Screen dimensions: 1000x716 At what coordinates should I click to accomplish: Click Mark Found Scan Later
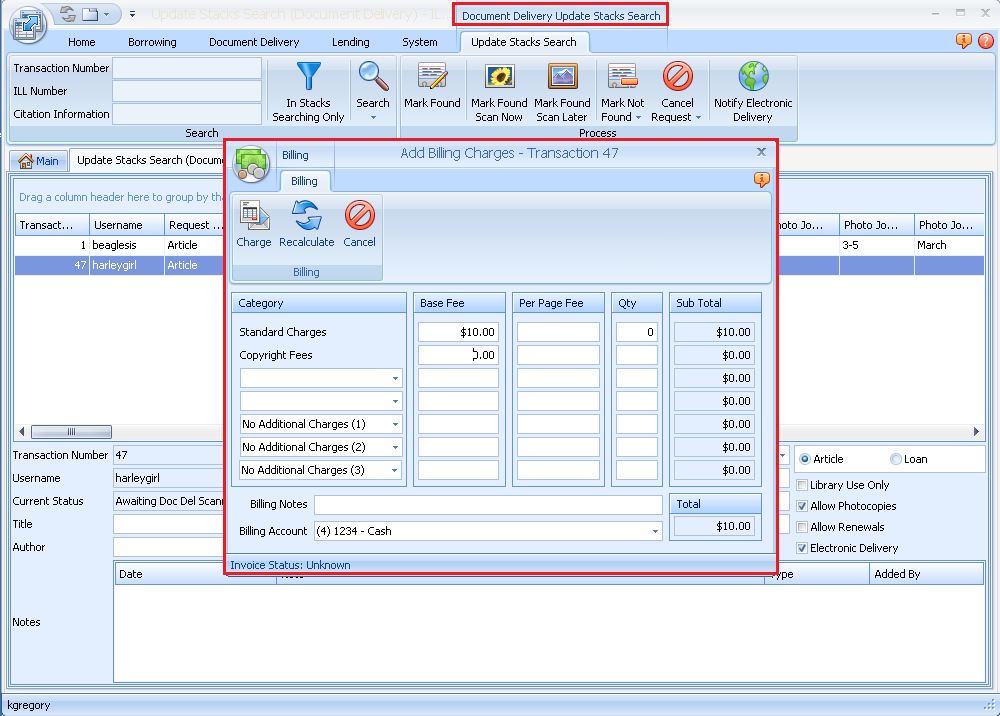[x=562, y=90]
